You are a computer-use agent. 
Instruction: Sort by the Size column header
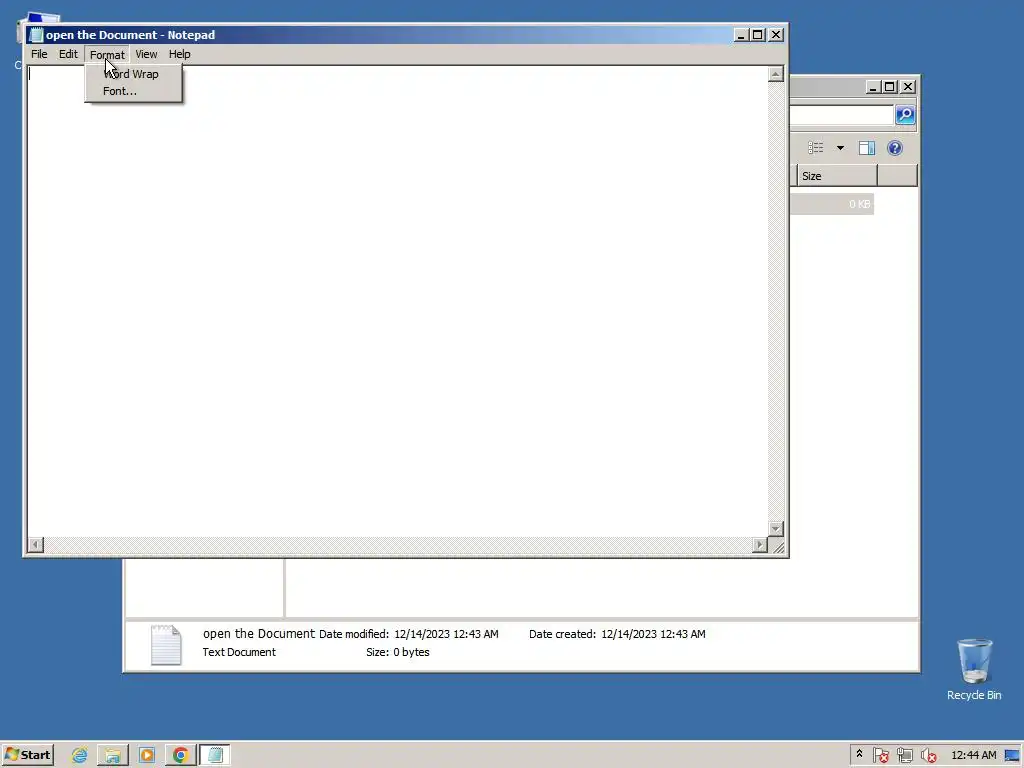coord(837,176)
